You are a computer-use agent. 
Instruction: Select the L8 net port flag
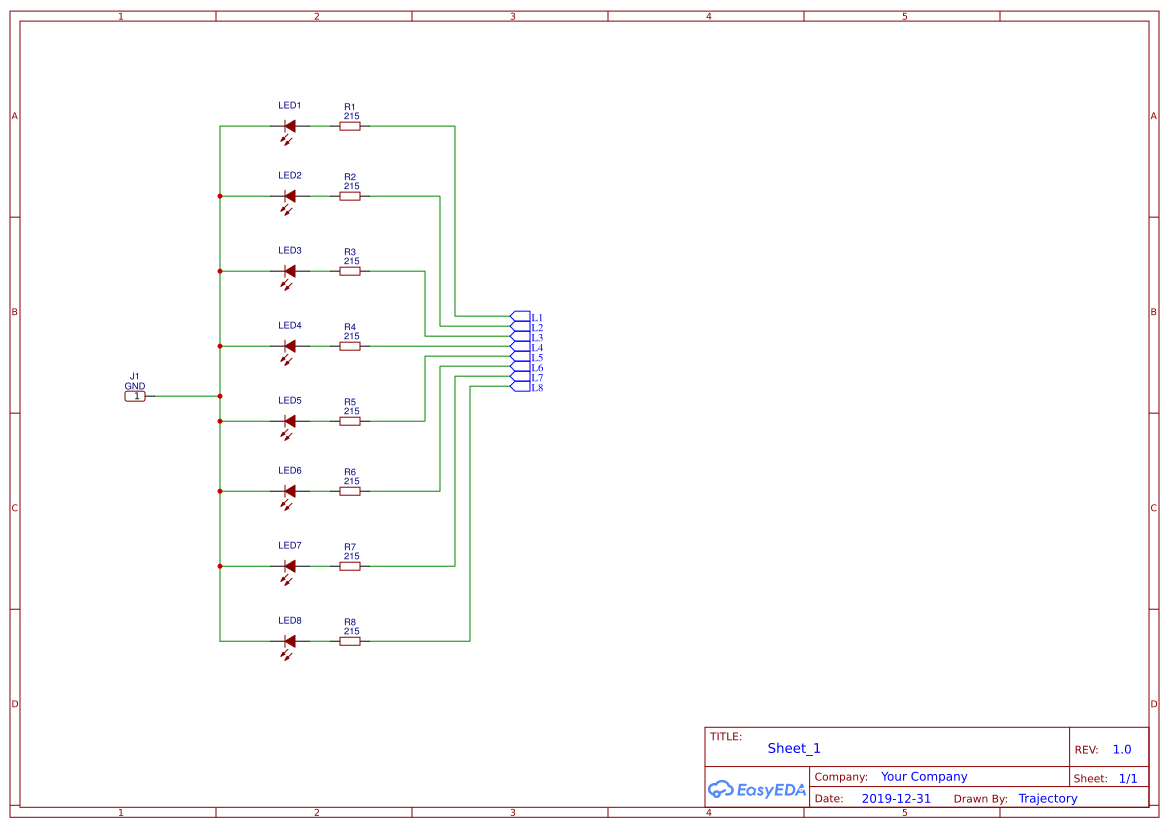(521, 388)
